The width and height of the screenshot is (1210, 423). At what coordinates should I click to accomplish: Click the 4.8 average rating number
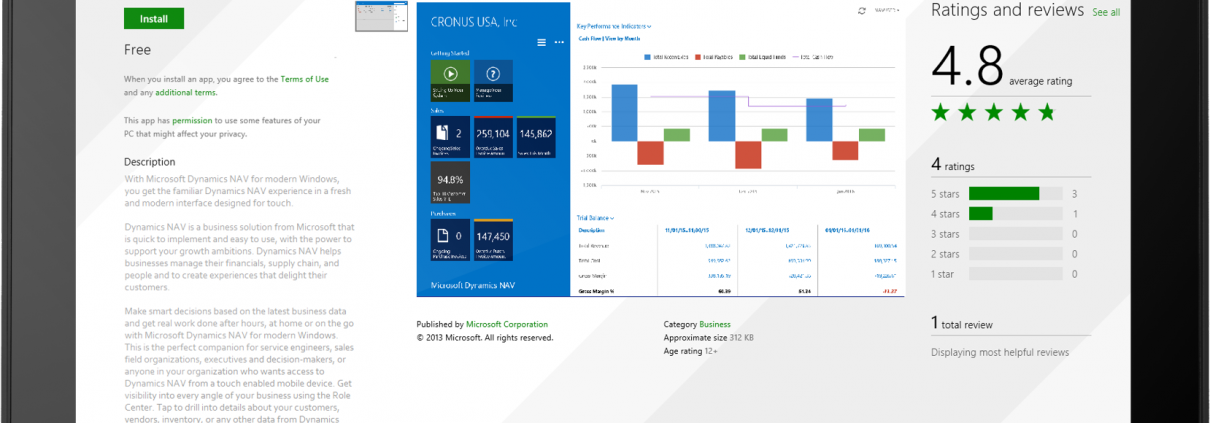[x=967, y=67]
